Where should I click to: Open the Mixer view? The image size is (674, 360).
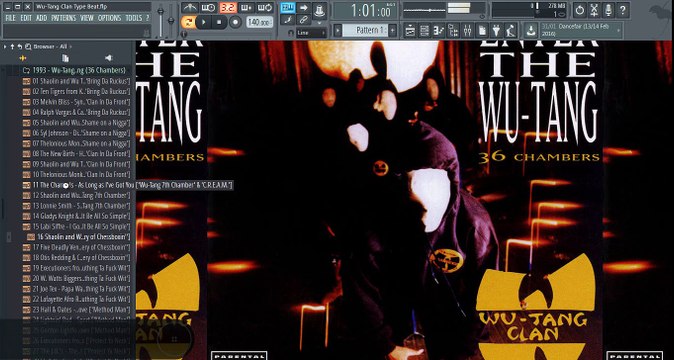click(468, 30)
